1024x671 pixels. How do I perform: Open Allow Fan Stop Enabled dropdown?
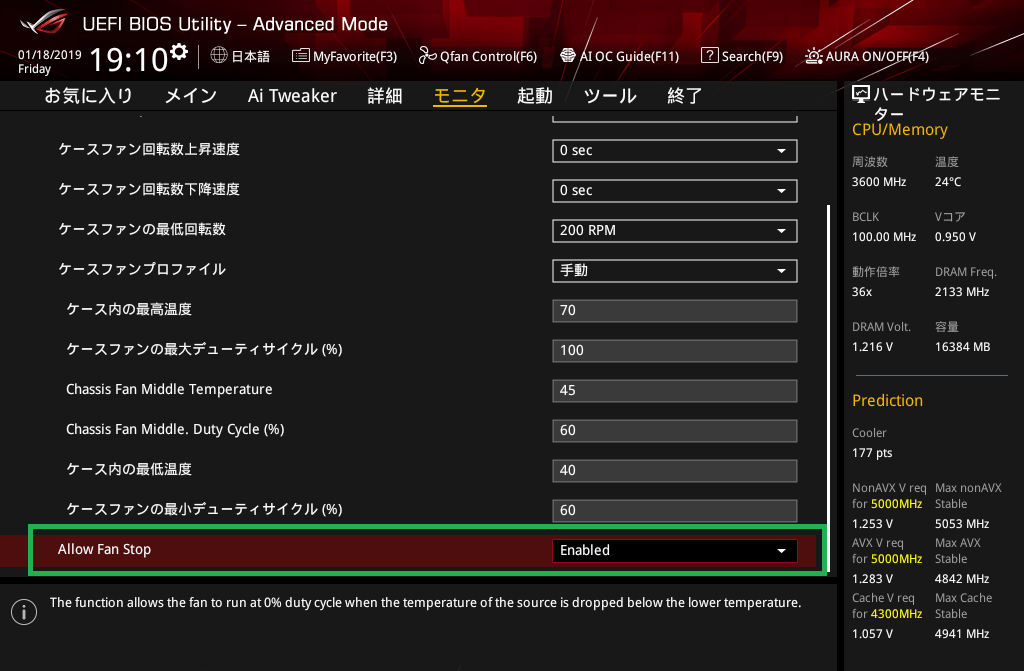[675, 550]
